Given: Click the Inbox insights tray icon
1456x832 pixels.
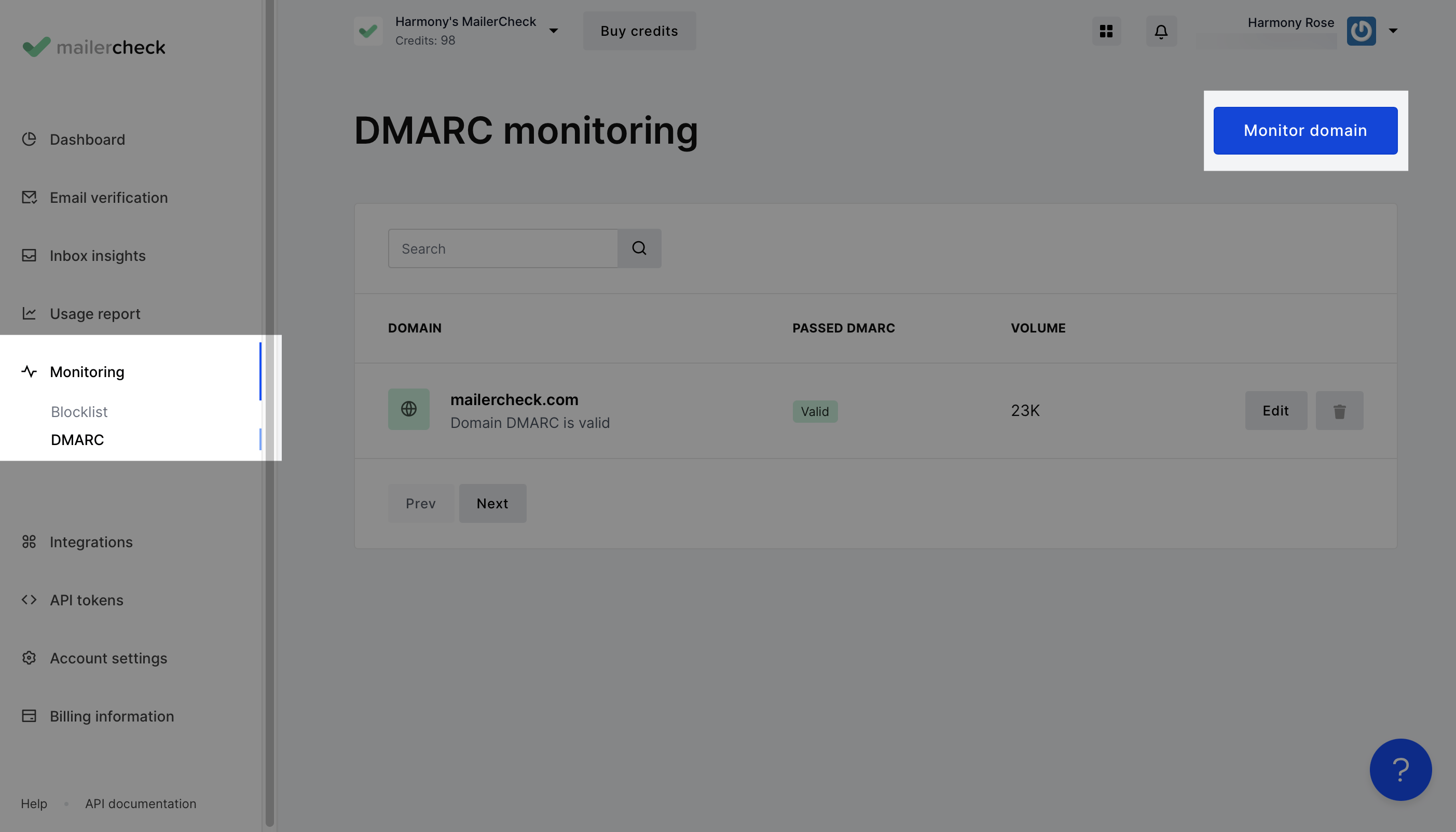Looking at the screenshot, I should pos(29,255).
